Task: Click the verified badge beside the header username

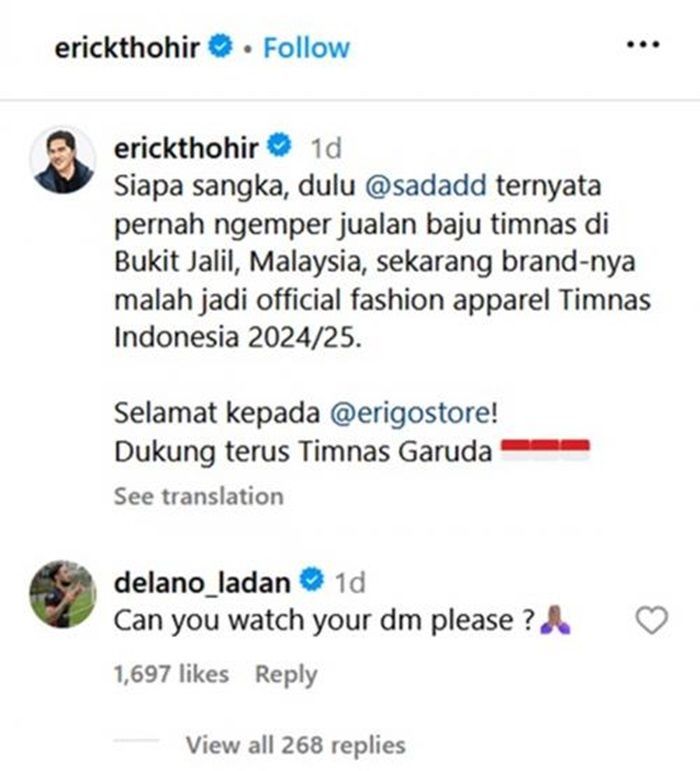Action: (220, 47)
